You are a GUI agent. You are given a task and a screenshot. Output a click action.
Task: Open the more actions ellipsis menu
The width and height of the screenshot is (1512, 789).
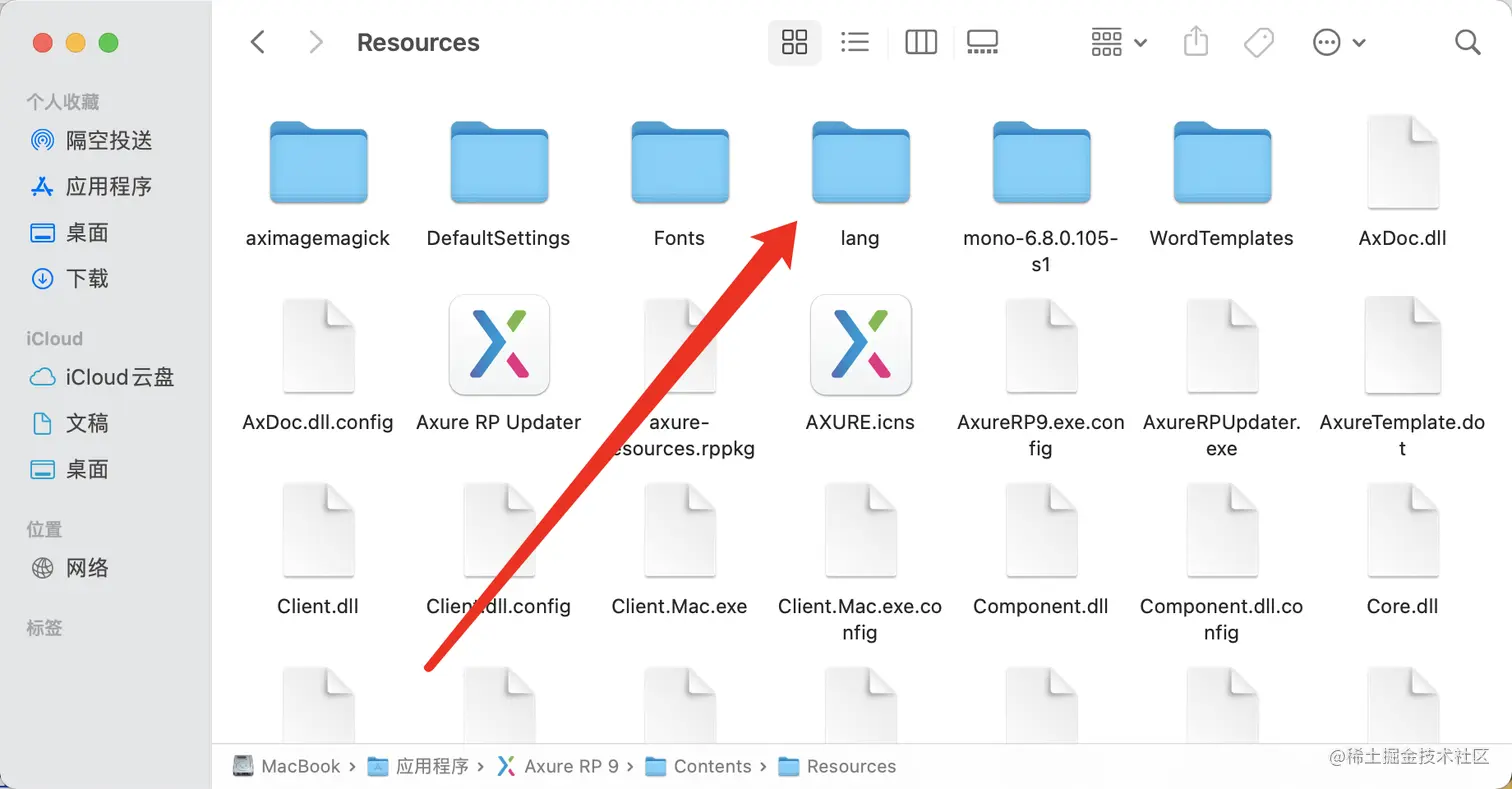1338,42
